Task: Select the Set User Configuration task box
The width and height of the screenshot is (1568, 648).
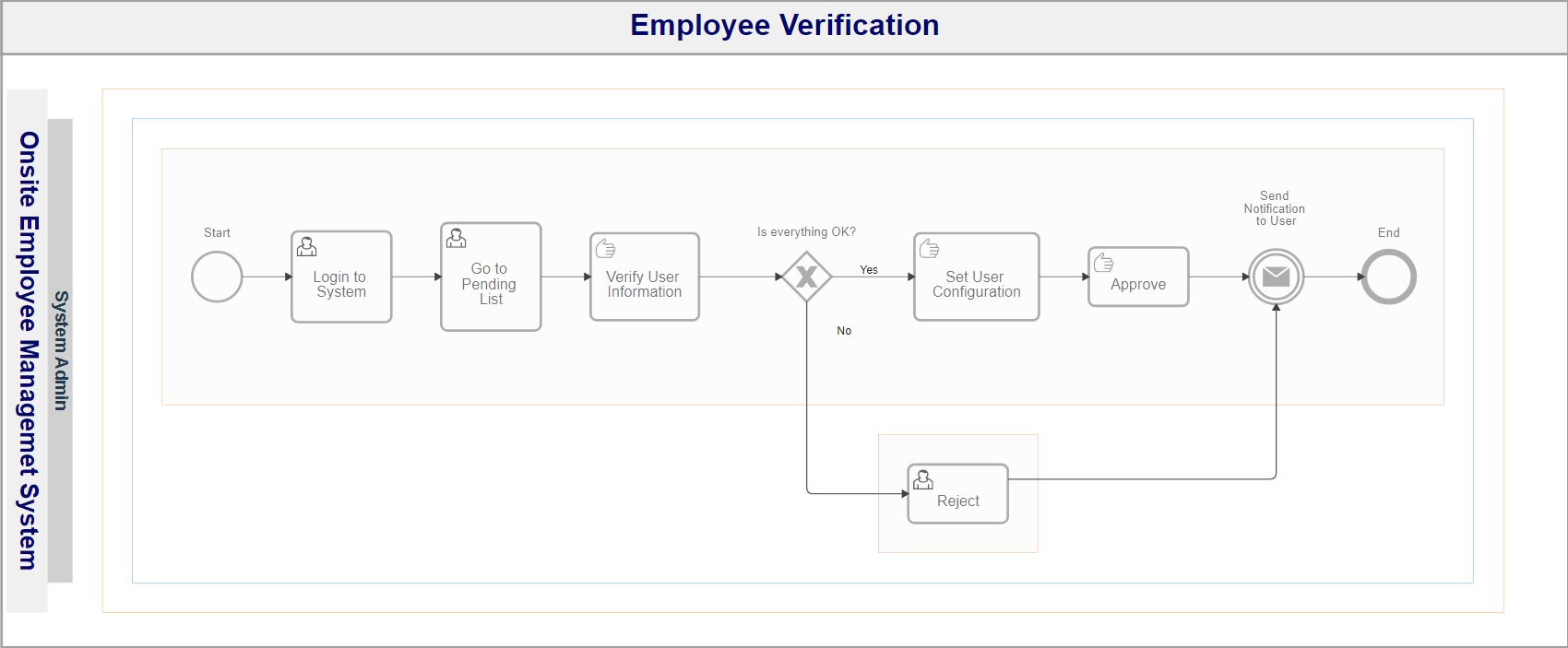Action: (x=977, y=277)
